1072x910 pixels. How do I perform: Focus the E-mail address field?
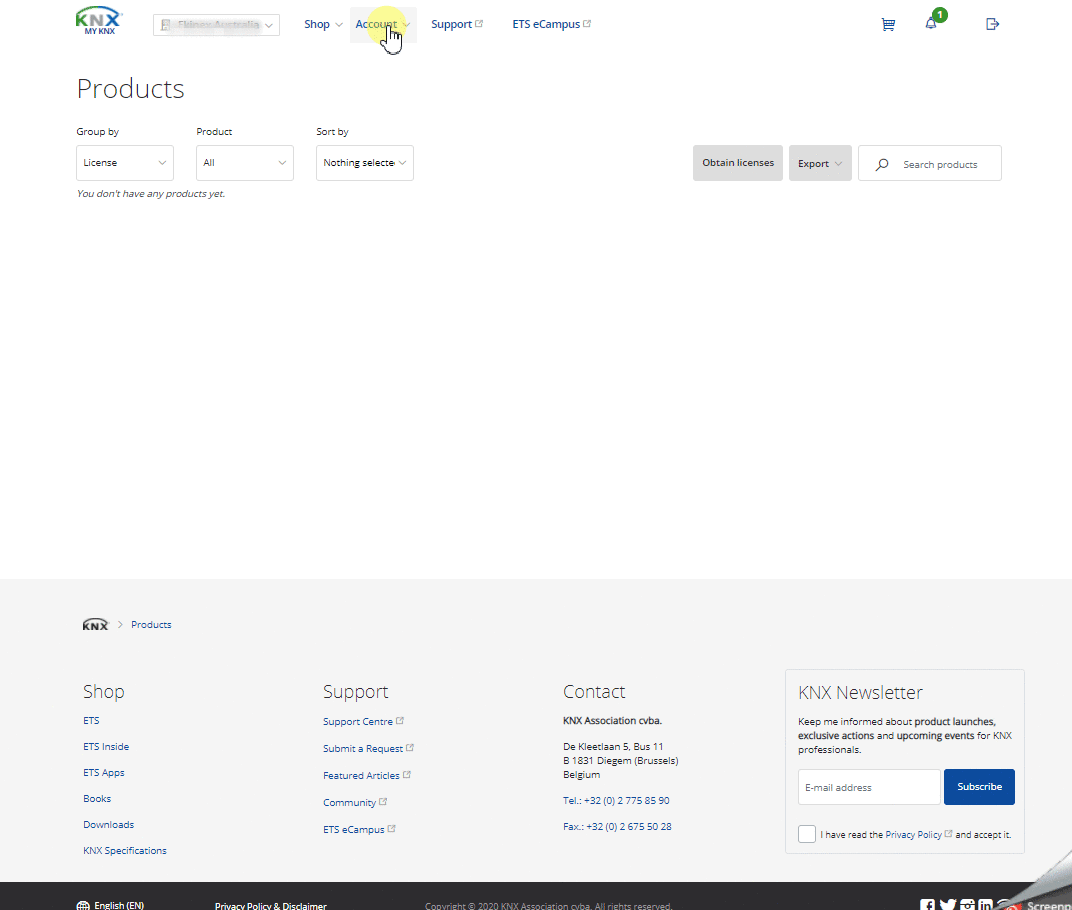pos(869,787)
